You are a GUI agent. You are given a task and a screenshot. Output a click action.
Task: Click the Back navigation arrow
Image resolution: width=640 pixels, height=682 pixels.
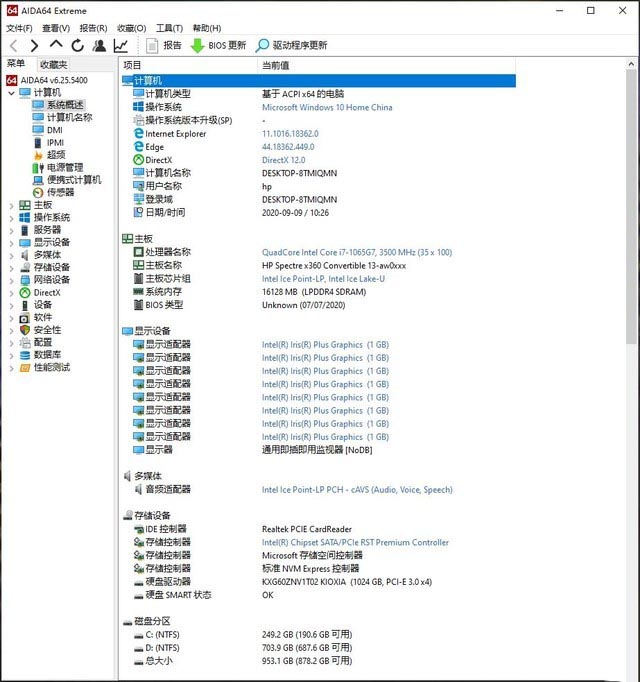[14, 45]
